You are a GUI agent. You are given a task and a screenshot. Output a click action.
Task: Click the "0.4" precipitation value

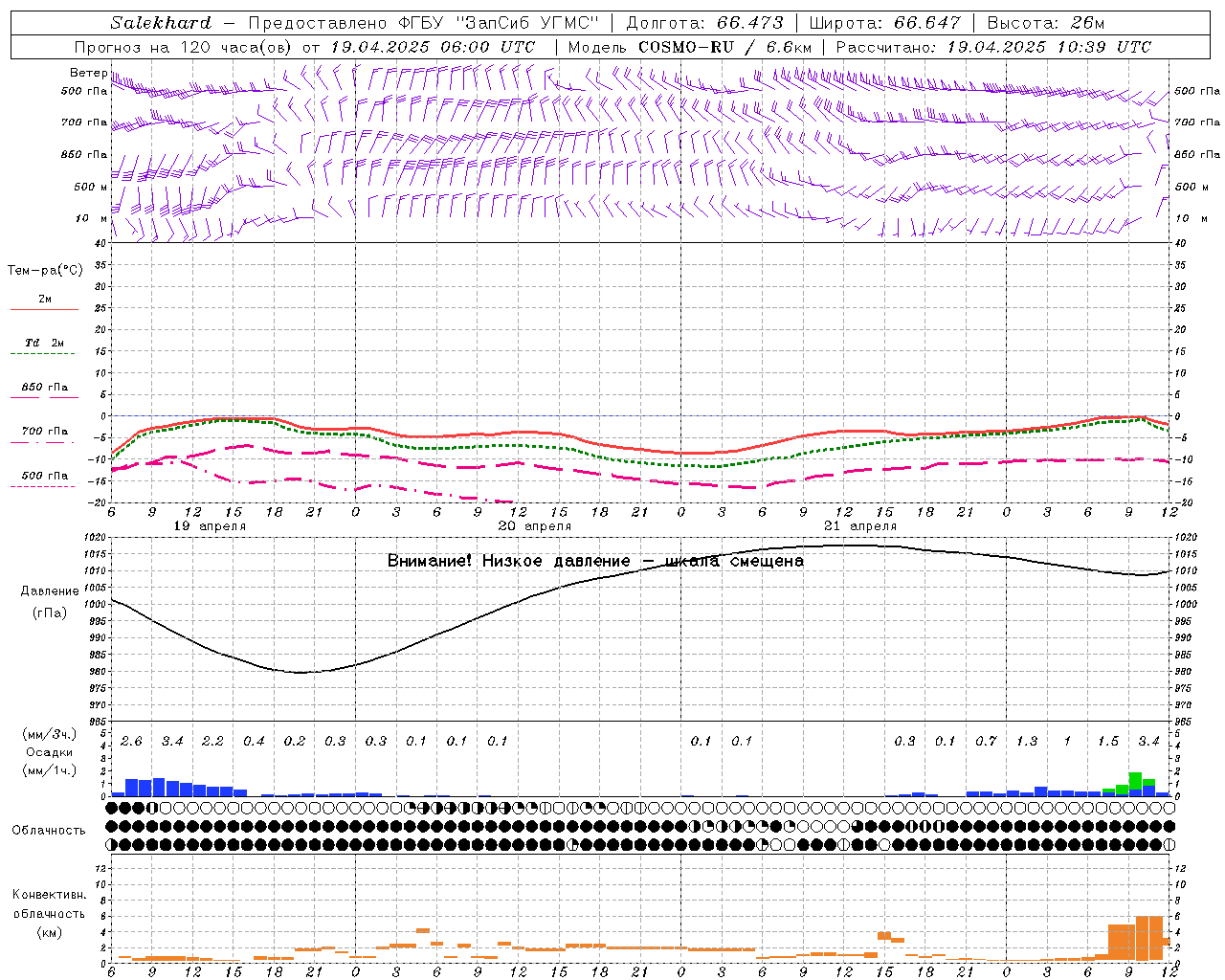click(254, 741)
